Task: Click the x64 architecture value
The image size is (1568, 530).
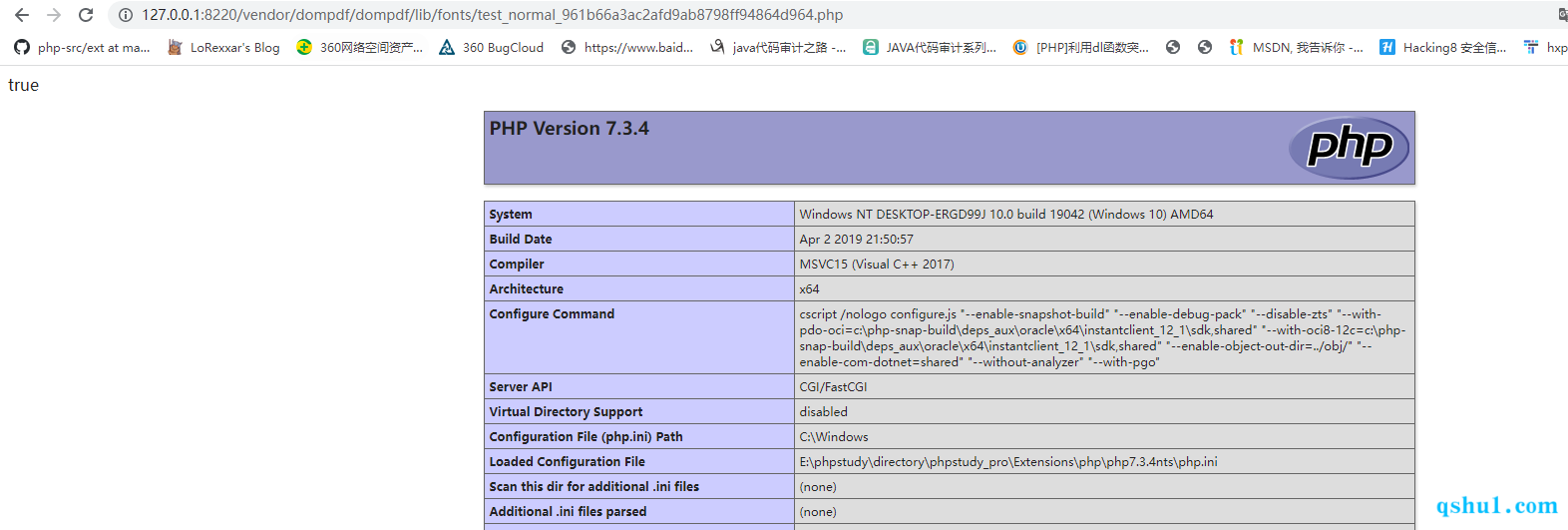Action: pos(809,288)
